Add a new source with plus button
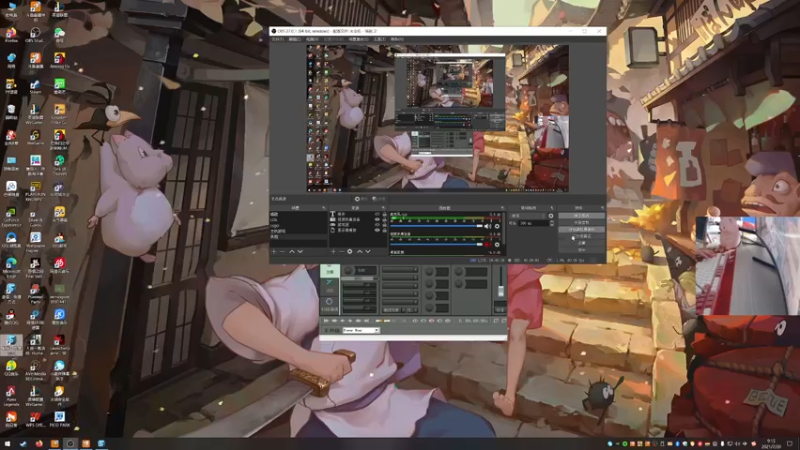800x450 pixels. [x=333, y=252]
